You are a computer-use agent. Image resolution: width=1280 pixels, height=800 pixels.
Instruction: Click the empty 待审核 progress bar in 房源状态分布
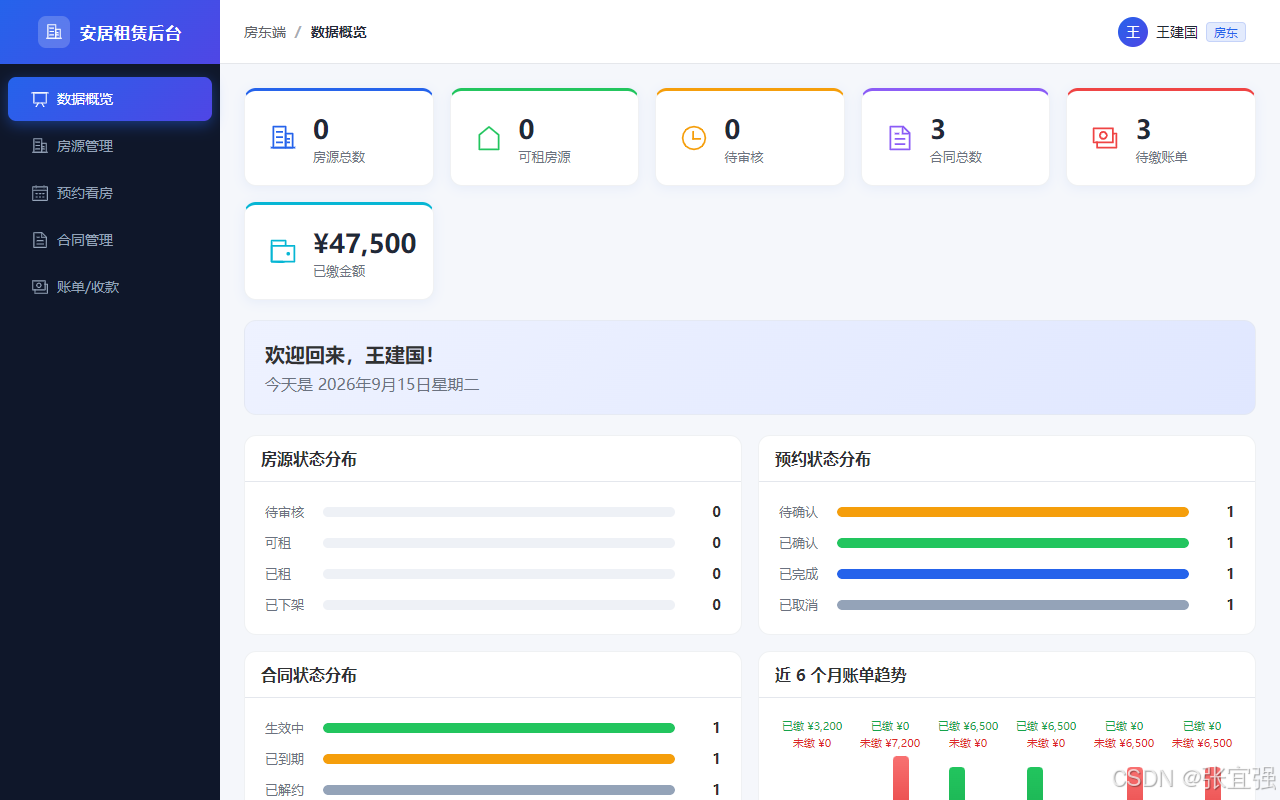[x=499, y=512]
